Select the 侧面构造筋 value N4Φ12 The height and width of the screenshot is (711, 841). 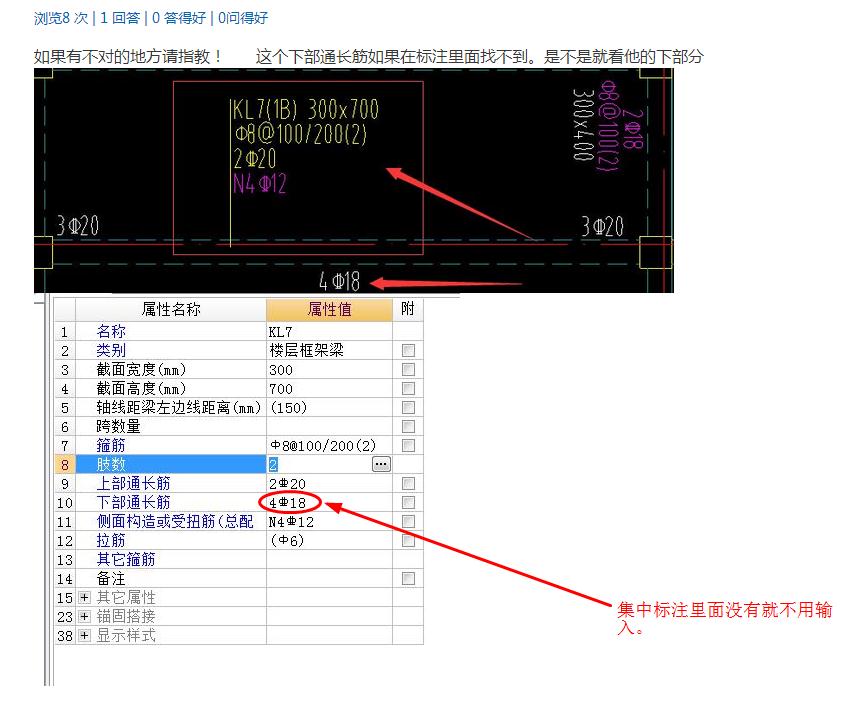click(x=291, y=522)
